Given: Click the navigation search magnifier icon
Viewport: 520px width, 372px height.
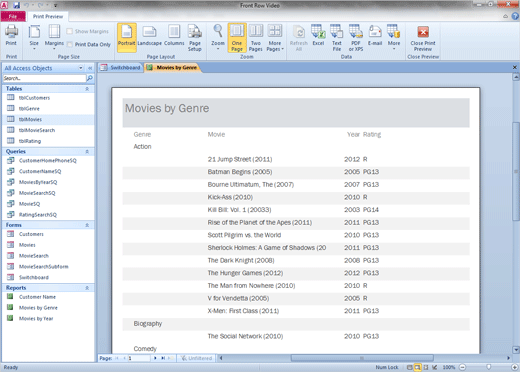Looking at the screenshot, I should click(x=89, y=78).
